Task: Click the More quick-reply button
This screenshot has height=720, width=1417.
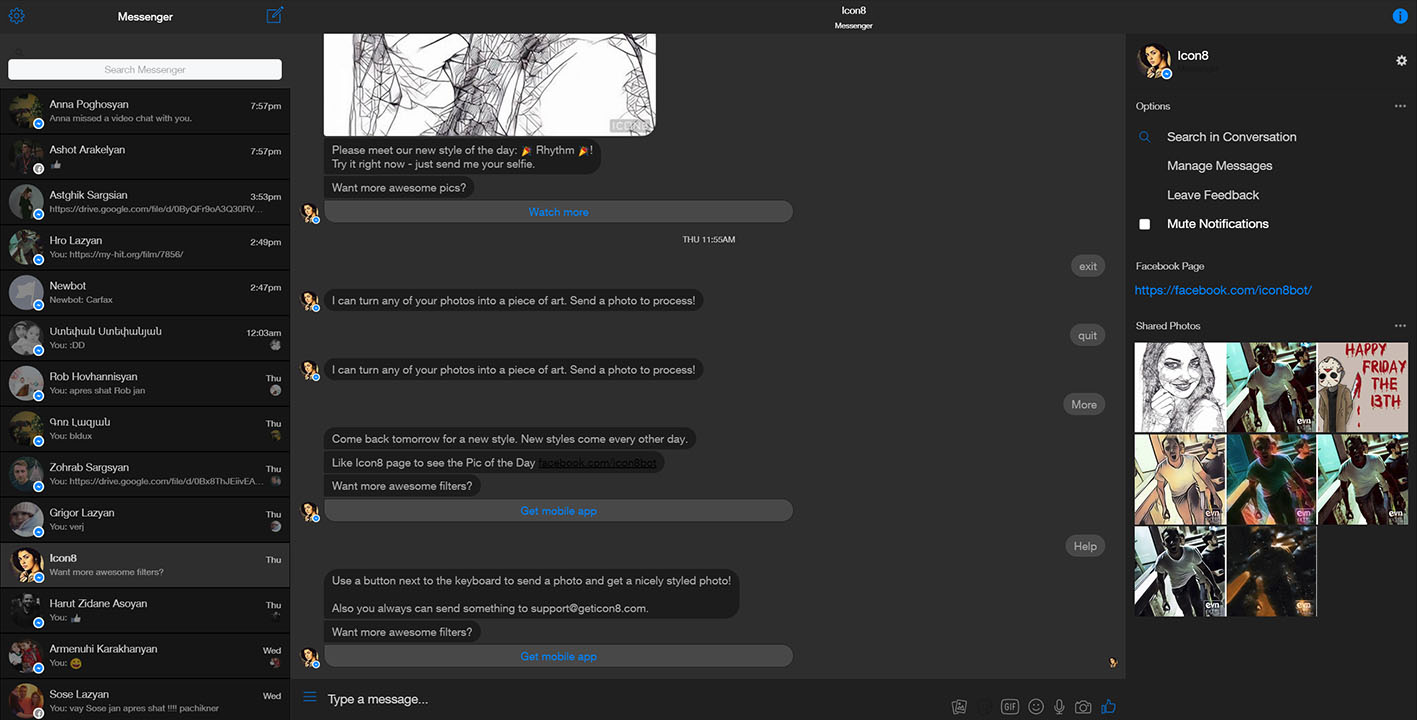Action: coord(1084,404)
